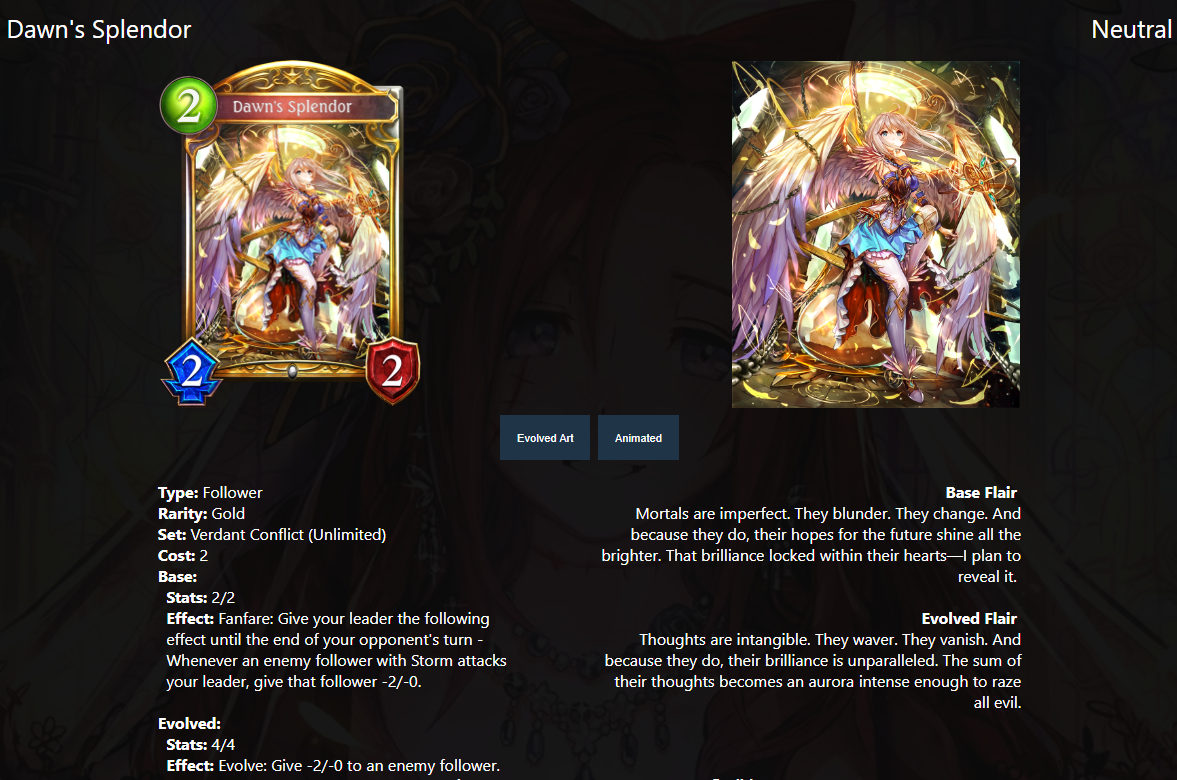Click the Evolved Art button

[545, 438]
